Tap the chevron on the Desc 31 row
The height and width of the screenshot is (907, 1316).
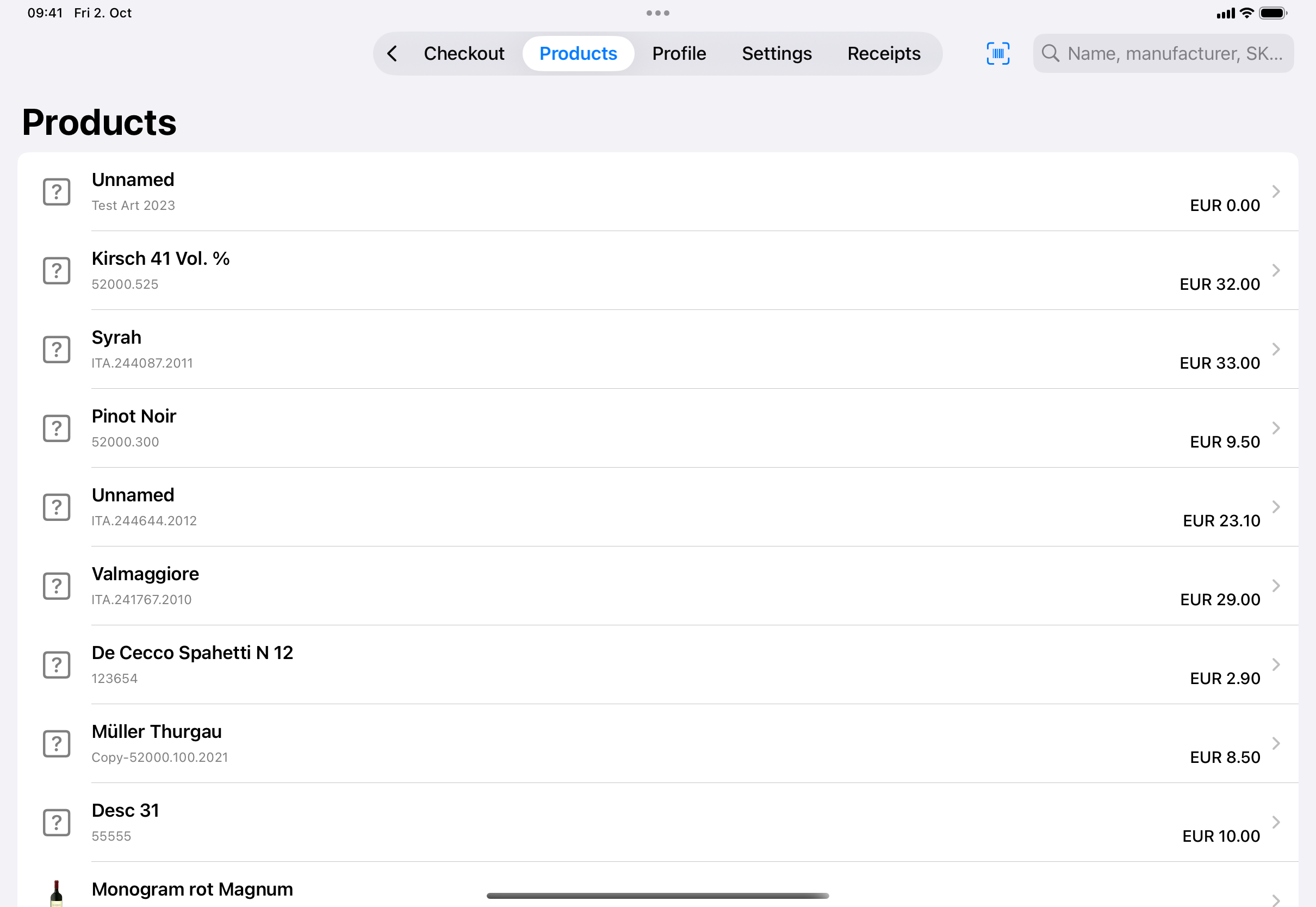[1276, 823]
